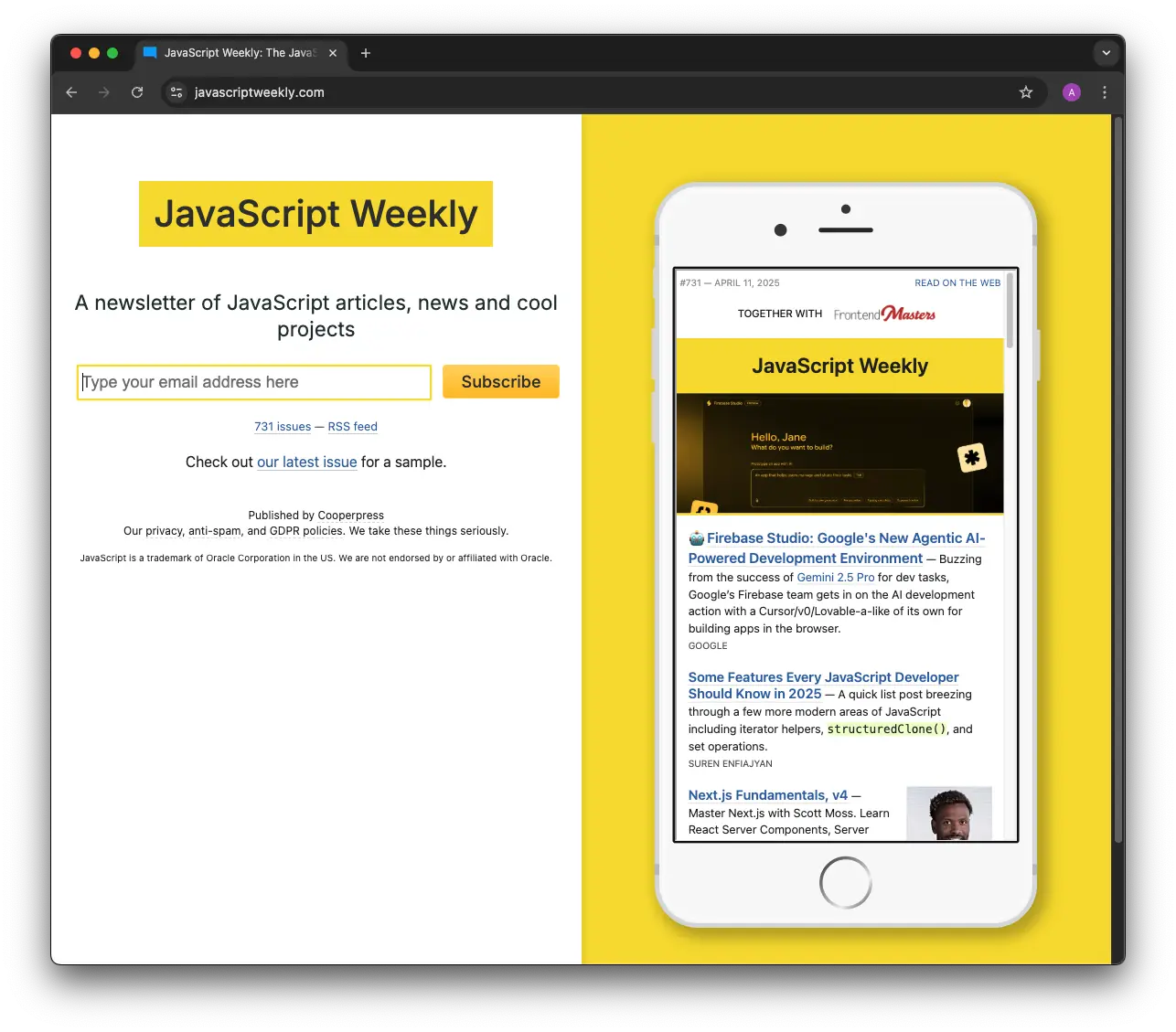Click the Oracle trademark disclaimer text
The height and width of the screenshot is (1032, 1176).
316,559
